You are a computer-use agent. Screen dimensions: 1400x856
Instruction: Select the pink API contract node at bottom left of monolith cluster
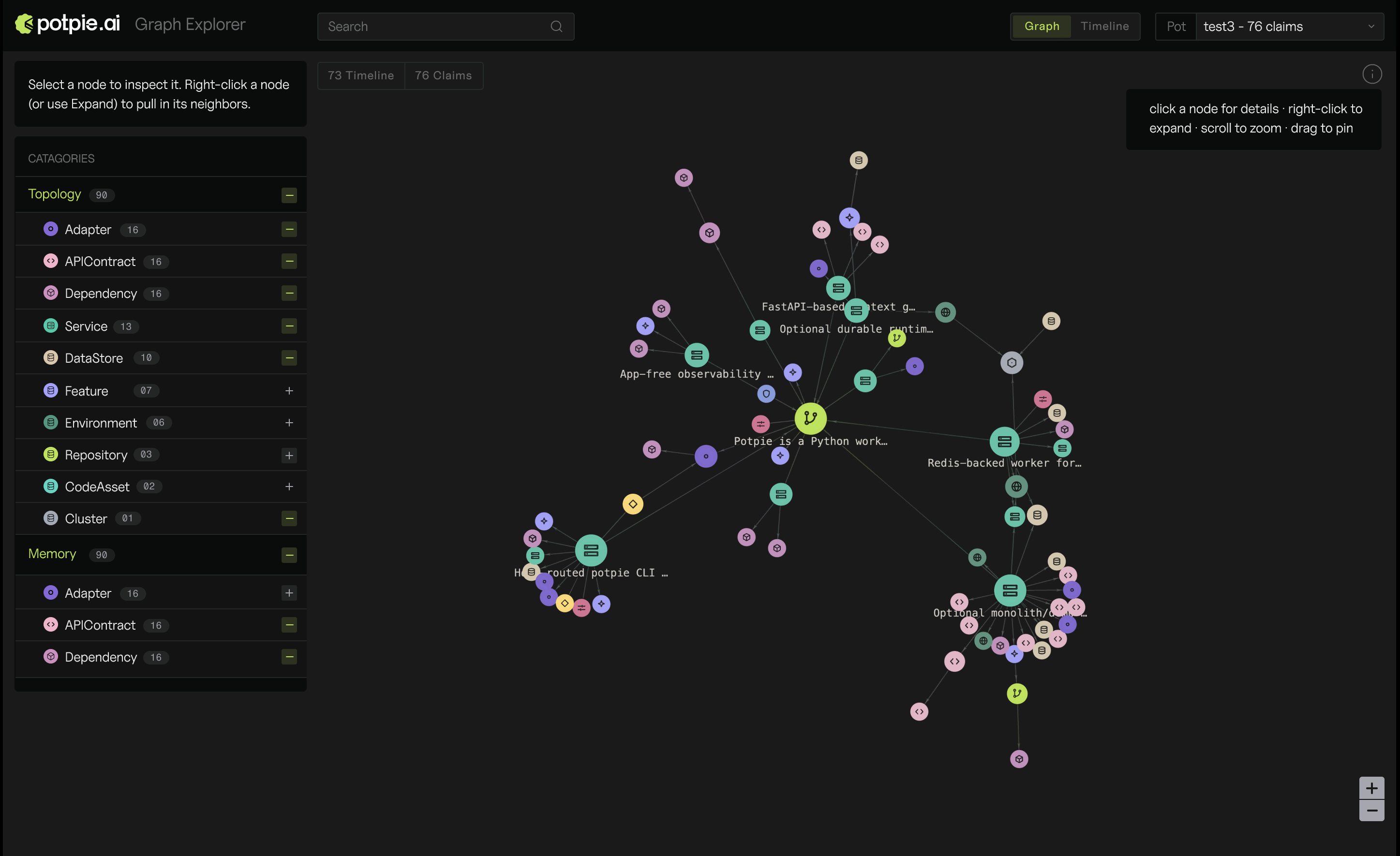click(919, 711)
